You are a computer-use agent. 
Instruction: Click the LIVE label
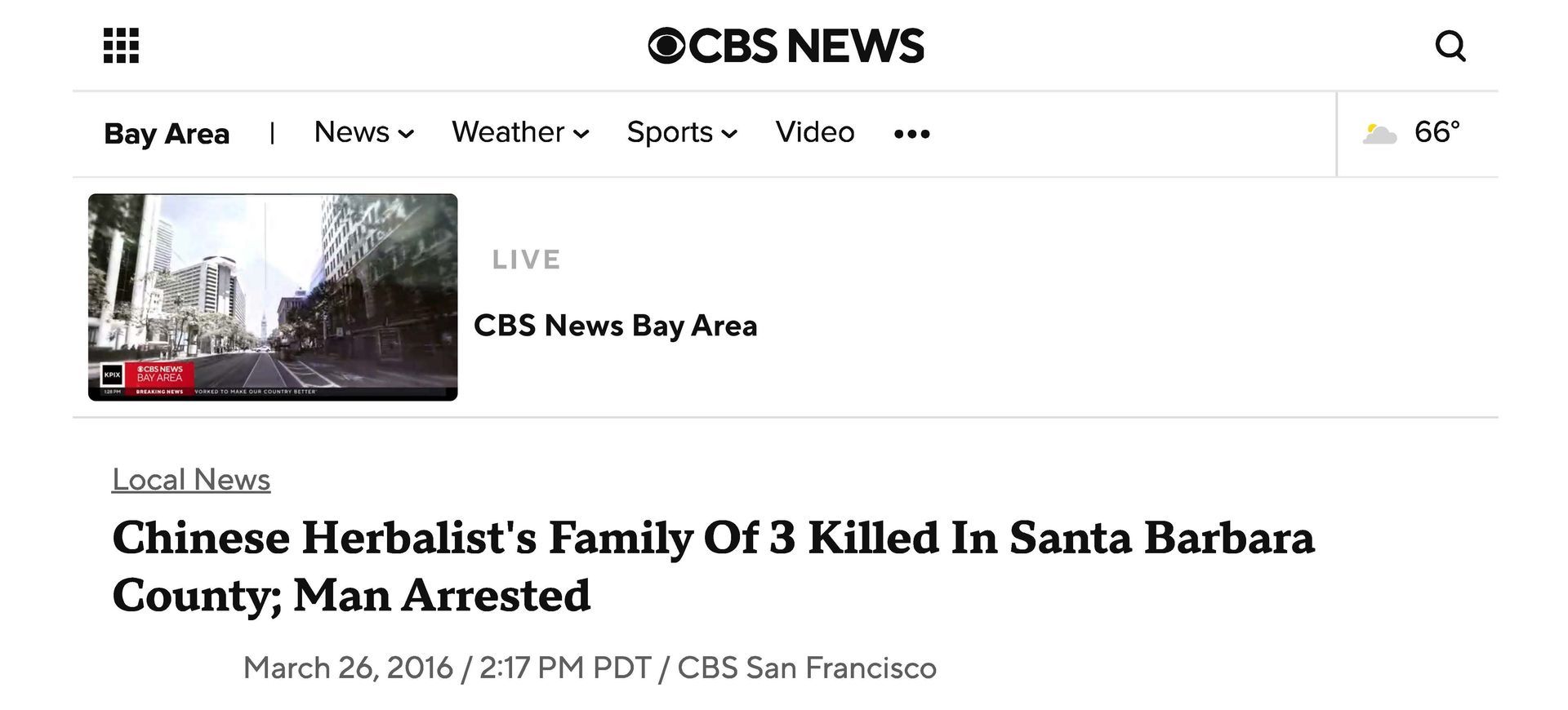526,260
